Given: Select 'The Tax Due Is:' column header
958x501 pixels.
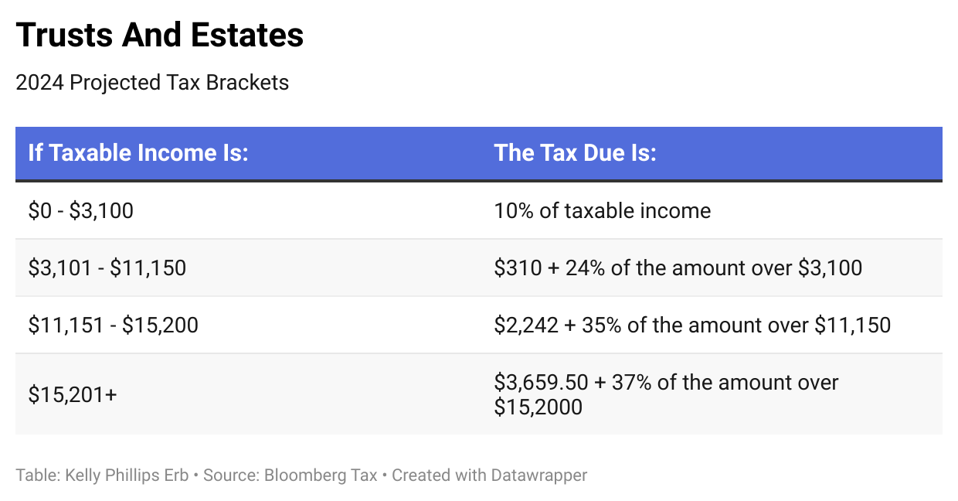Looking at the screenshot, I should pyautogui.click(x=574, y=153).
